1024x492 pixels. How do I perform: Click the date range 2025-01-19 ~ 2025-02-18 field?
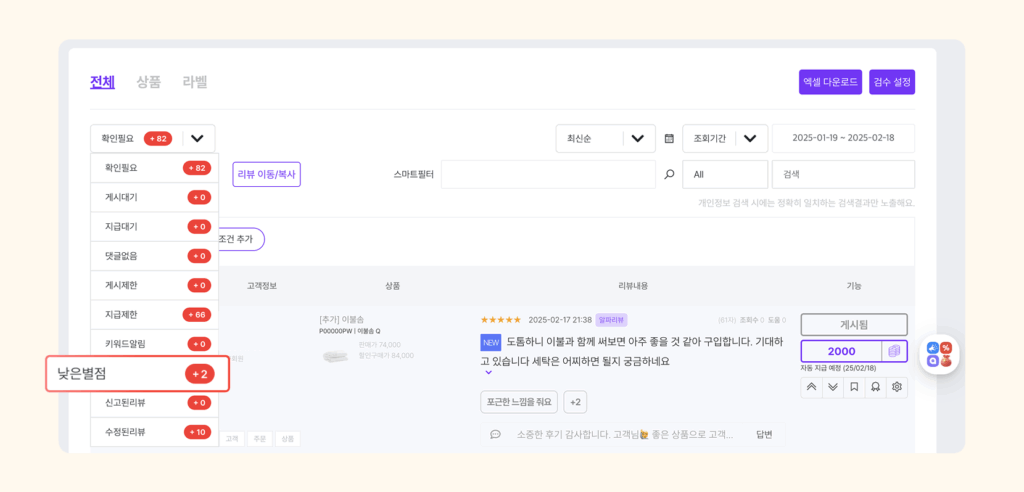click(x=843, y=139)
